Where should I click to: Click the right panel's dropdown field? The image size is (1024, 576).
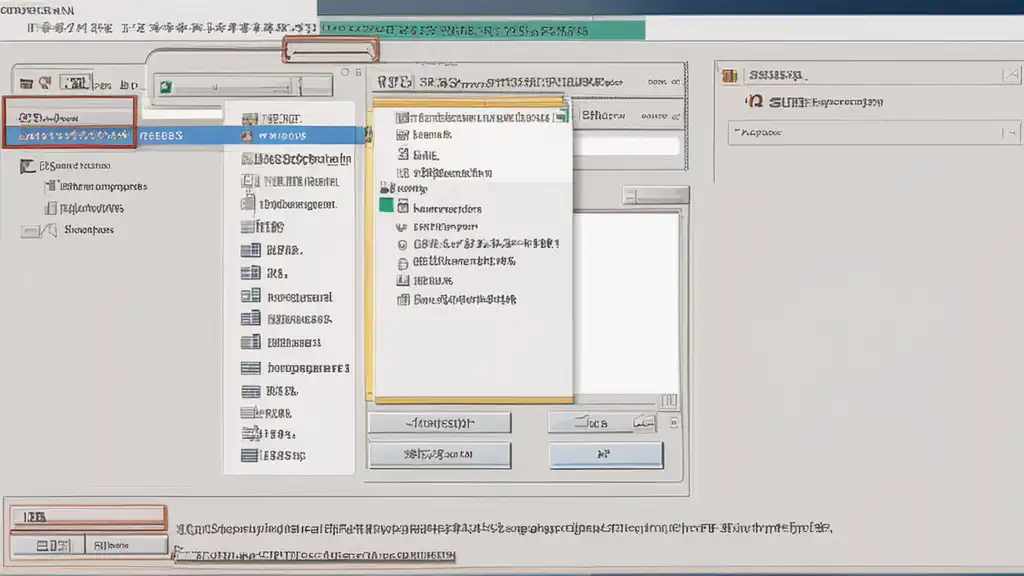click(872, 133)
